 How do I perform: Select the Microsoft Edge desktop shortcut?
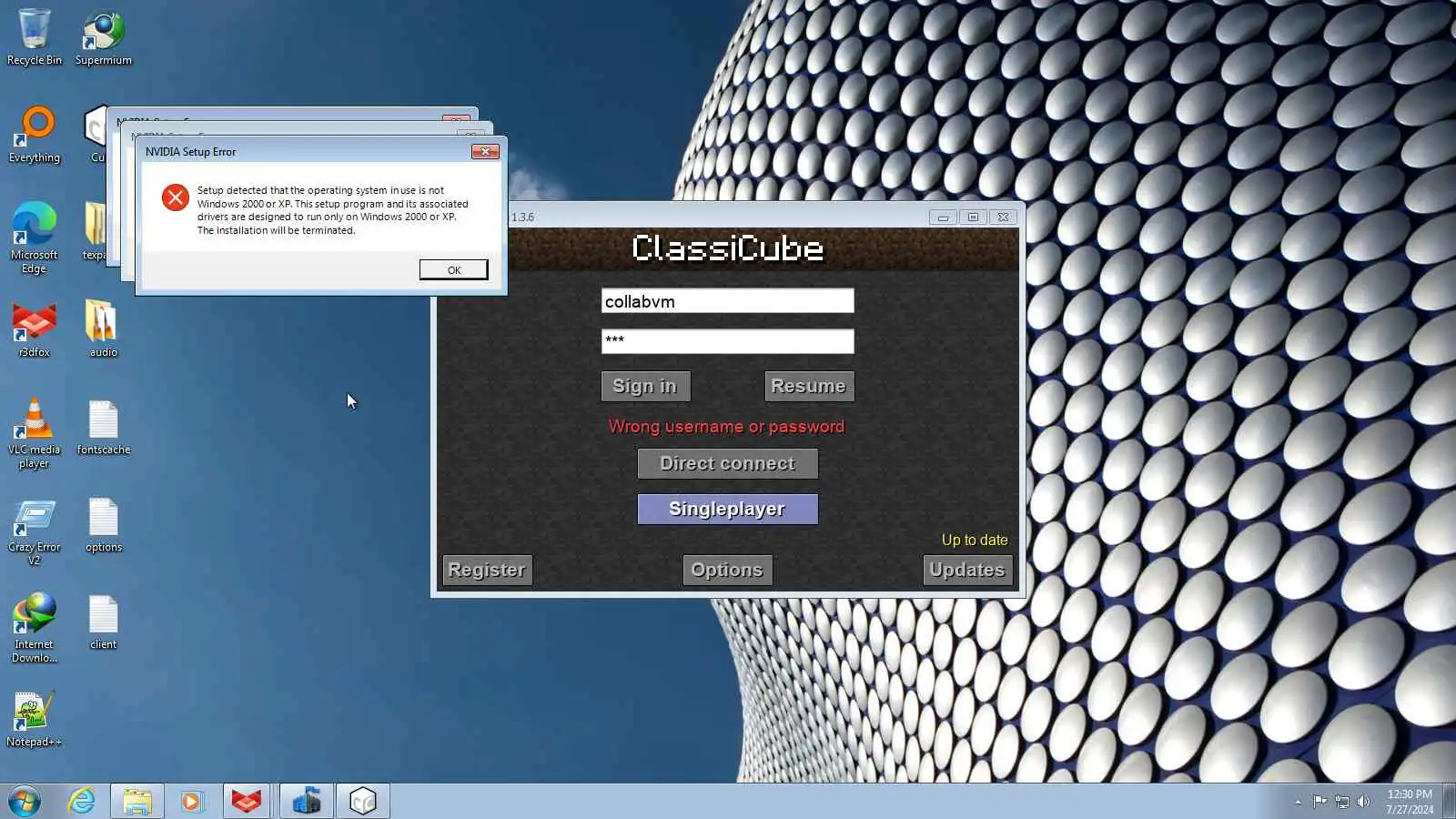coord(35,238)
